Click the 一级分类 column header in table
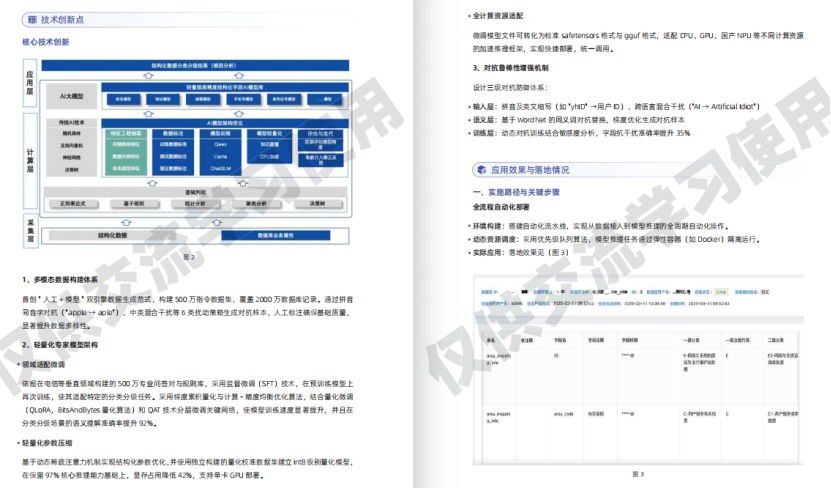This screenshot has height=488, width=831. coord(690,339)
